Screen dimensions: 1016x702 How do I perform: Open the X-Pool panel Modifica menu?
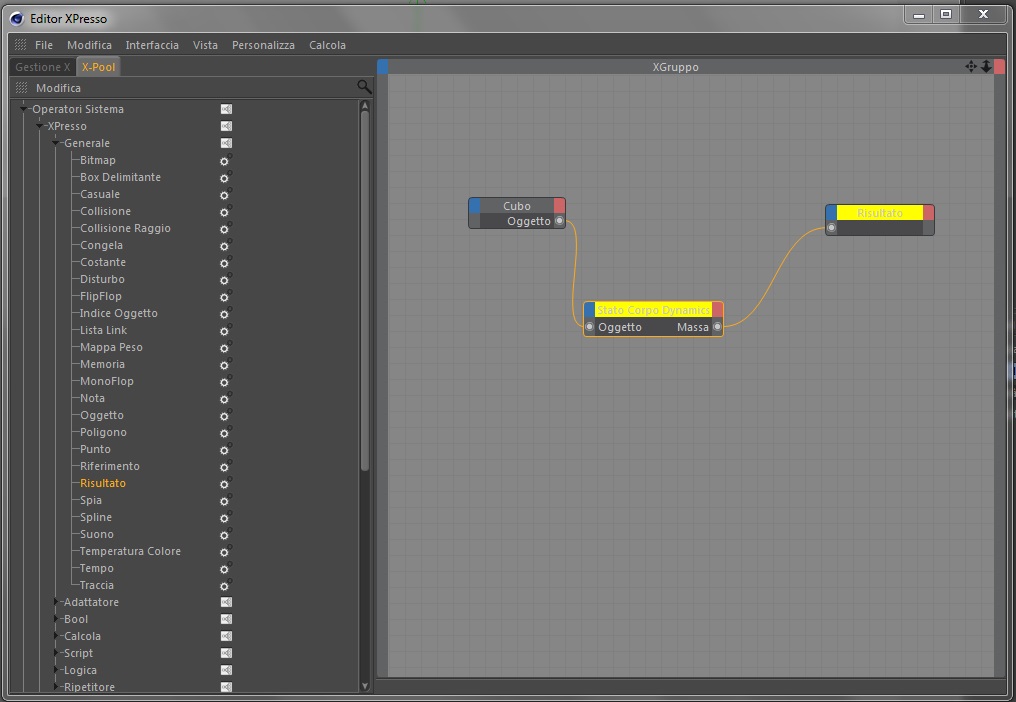pyautogui.click(x=58, y=88)
